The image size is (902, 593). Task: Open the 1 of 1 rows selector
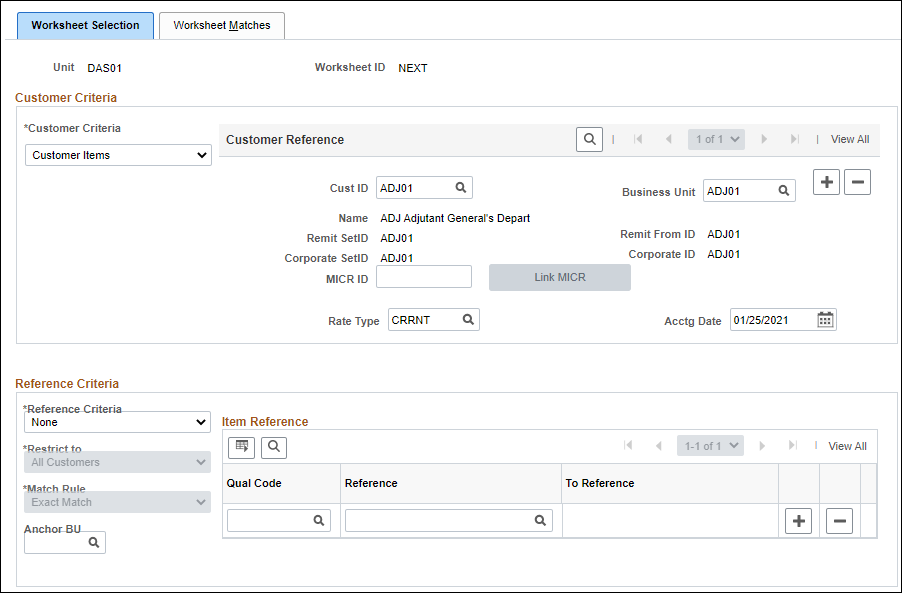pos(716,139)
